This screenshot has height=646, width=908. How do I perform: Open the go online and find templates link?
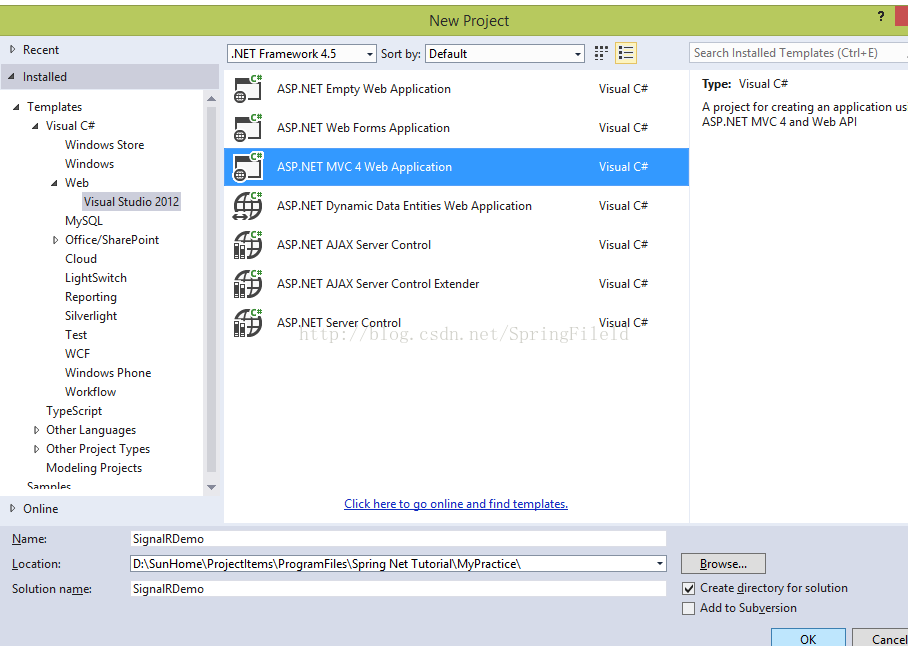point(456,504)
